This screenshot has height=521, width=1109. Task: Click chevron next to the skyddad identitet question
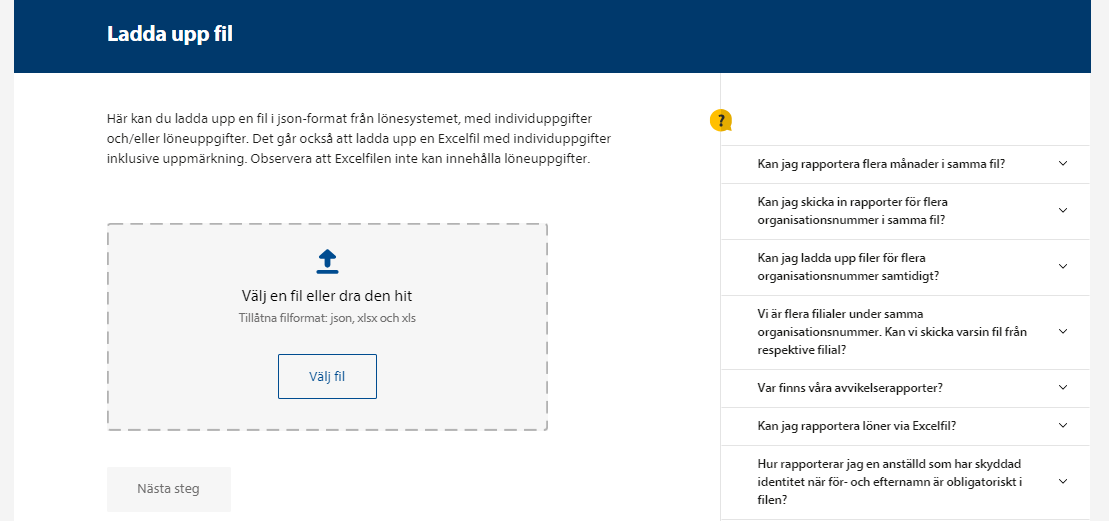pos(1063,482)
